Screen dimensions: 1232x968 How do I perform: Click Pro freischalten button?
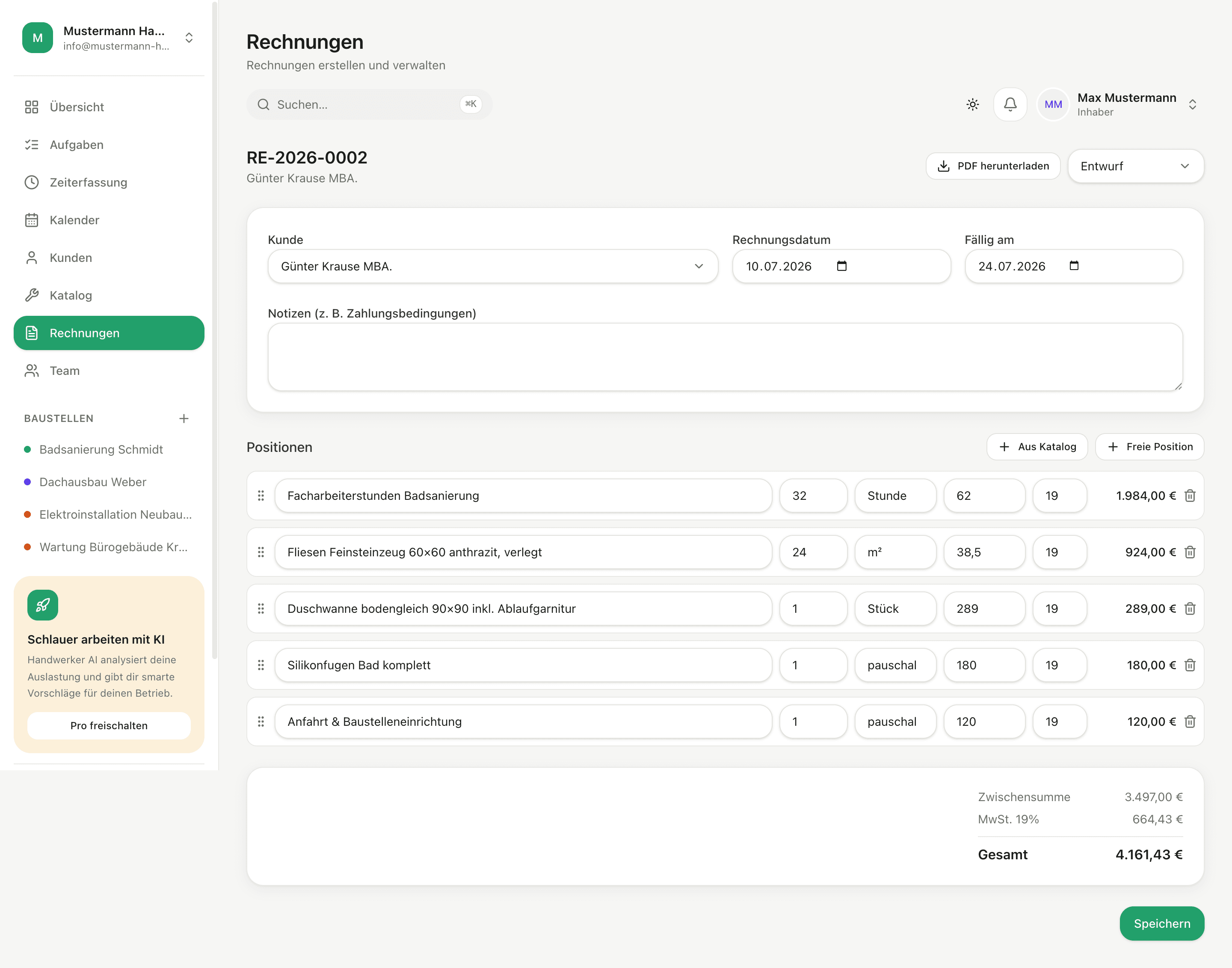109,725
